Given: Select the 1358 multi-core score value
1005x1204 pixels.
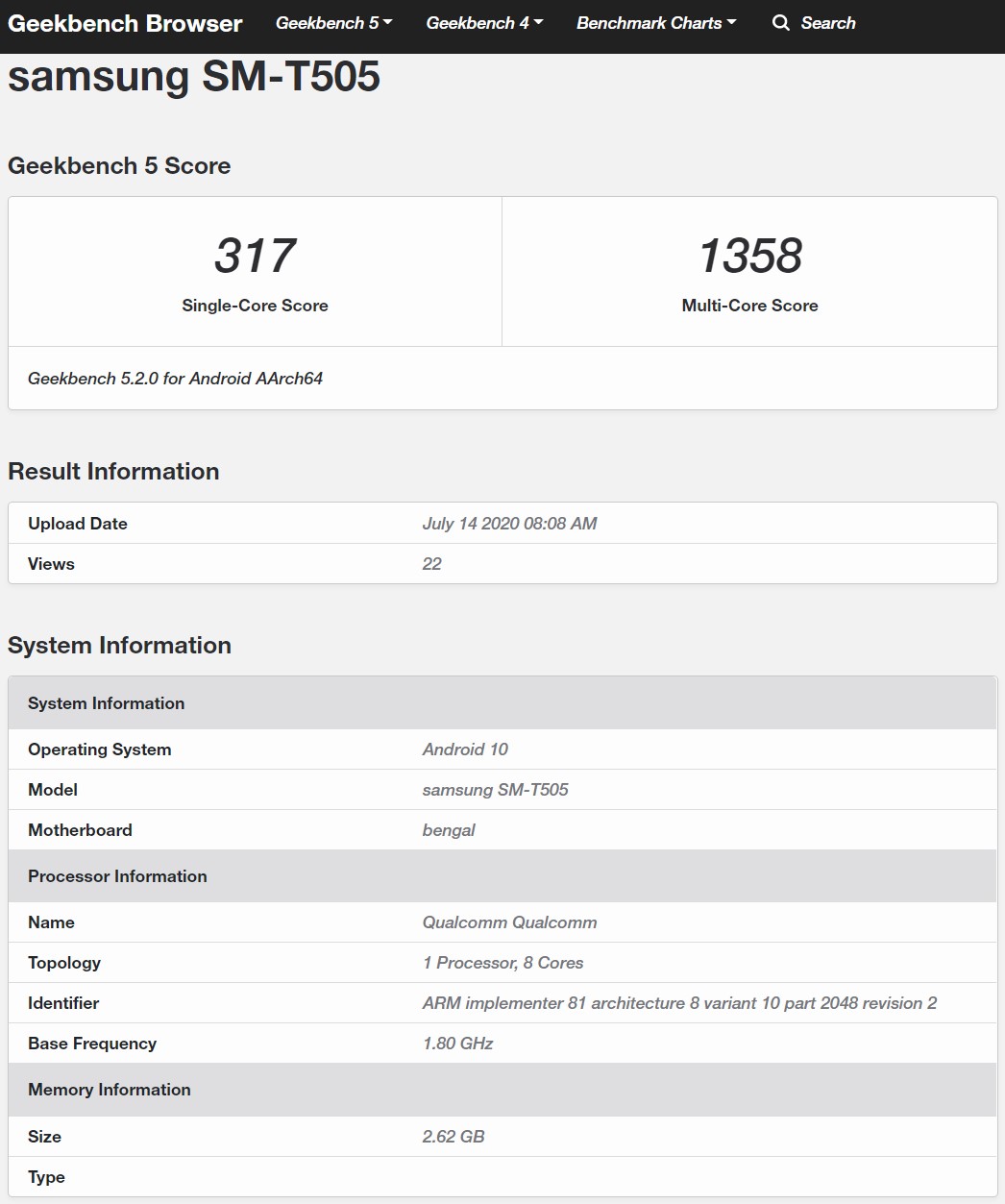Looking at the screenshot, I should [749, 256].
